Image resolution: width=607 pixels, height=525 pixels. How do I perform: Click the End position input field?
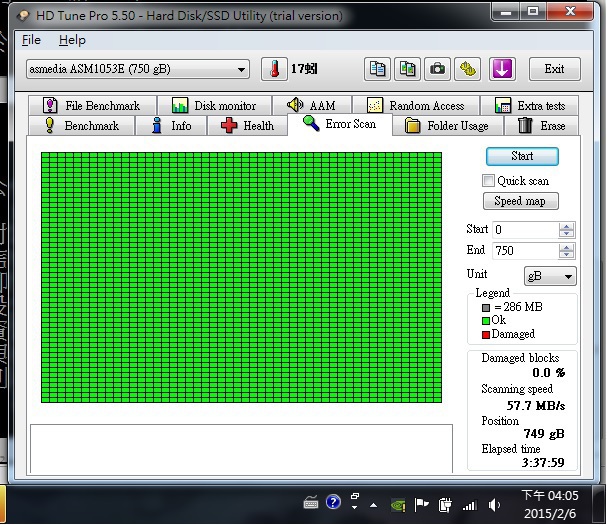point(525,251)
